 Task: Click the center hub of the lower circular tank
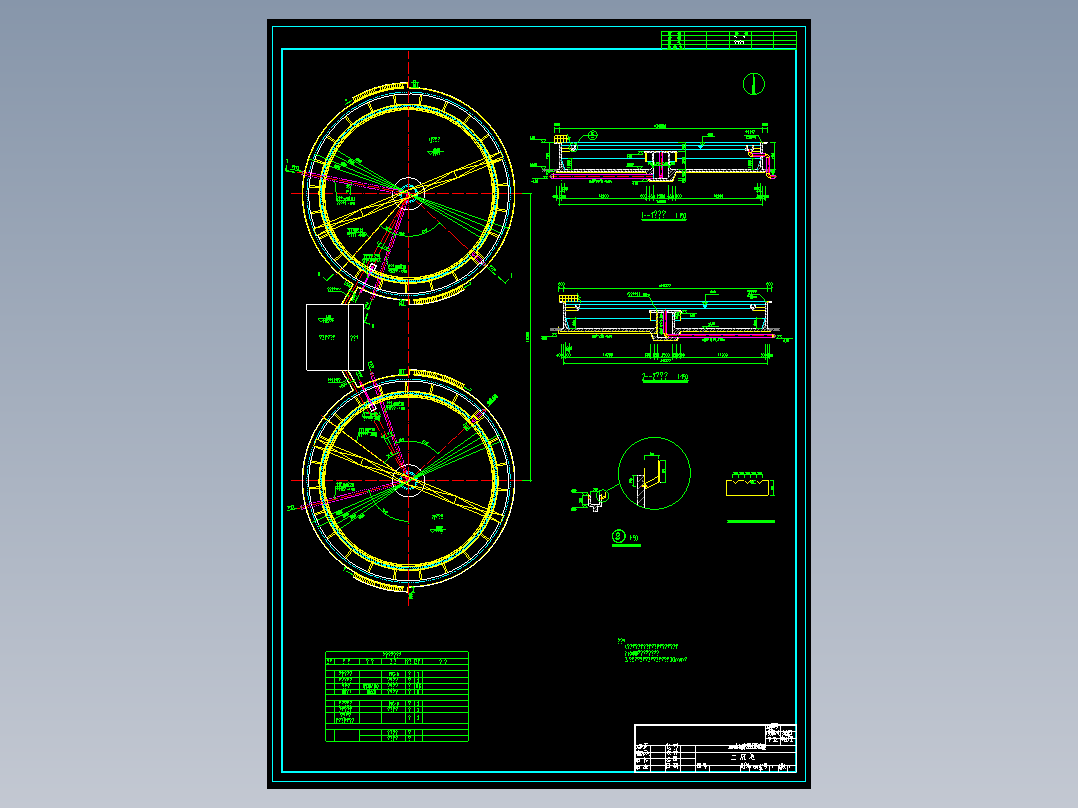(x=408, y=480)
